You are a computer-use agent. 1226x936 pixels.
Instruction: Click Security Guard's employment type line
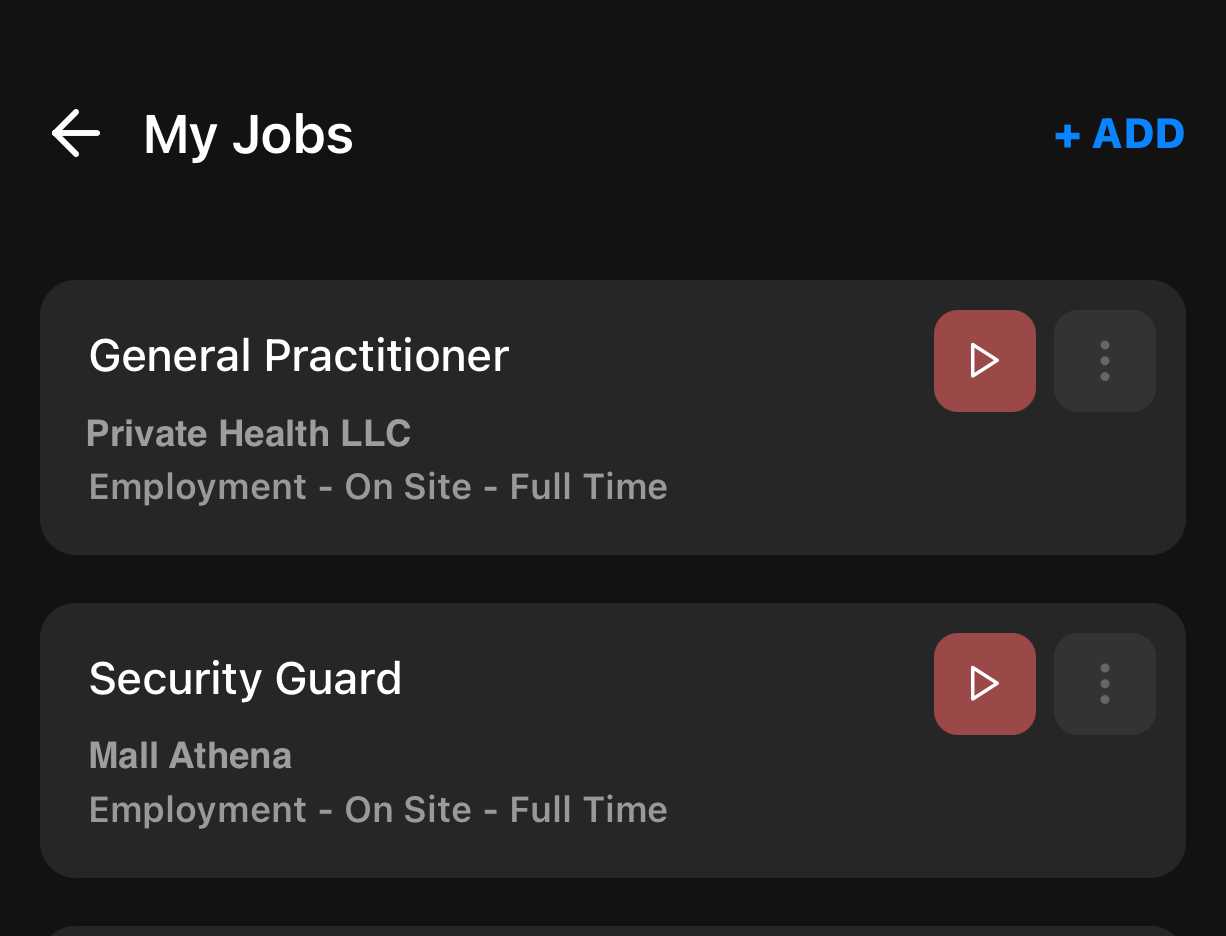tap(378, 810)
